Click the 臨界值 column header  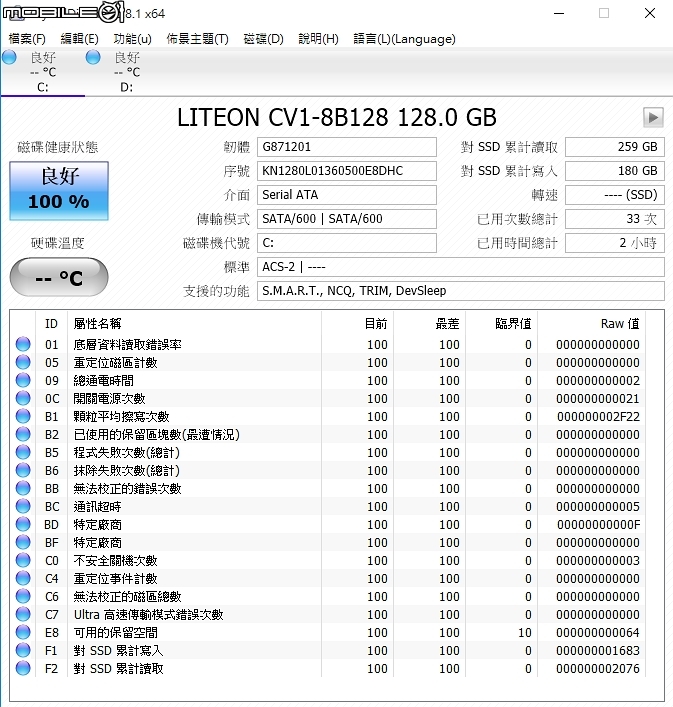click(x=502, y=324)
